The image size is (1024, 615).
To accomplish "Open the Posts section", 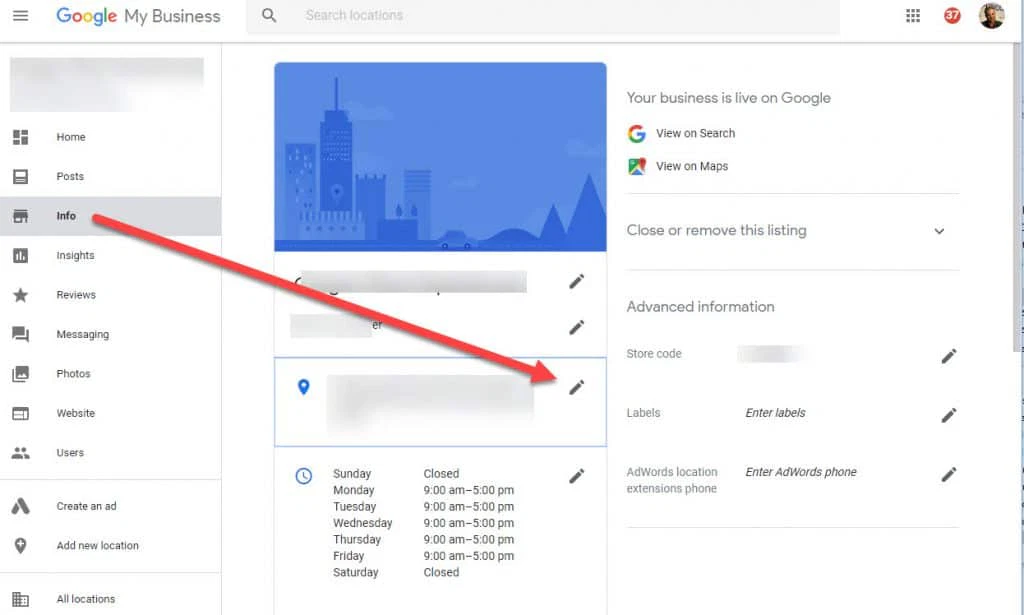I will click(x=70, y=177).
